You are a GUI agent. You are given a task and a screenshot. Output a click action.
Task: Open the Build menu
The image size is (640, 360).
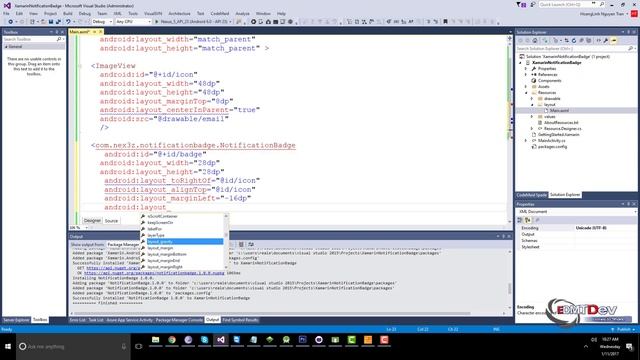(x=68, y=13)
